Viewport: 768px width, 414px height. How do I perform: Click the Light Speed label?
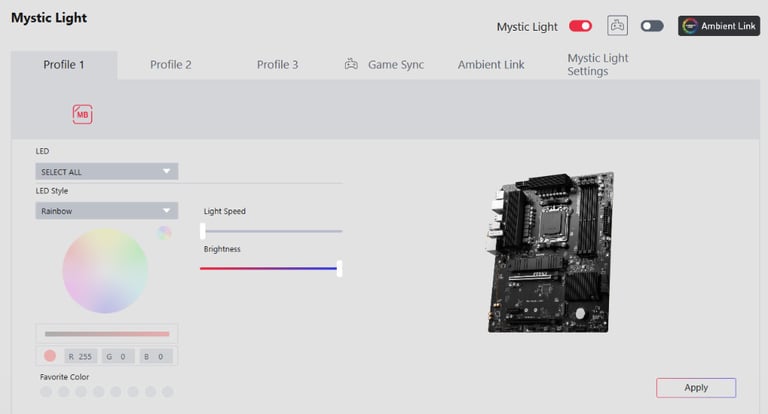224,211
